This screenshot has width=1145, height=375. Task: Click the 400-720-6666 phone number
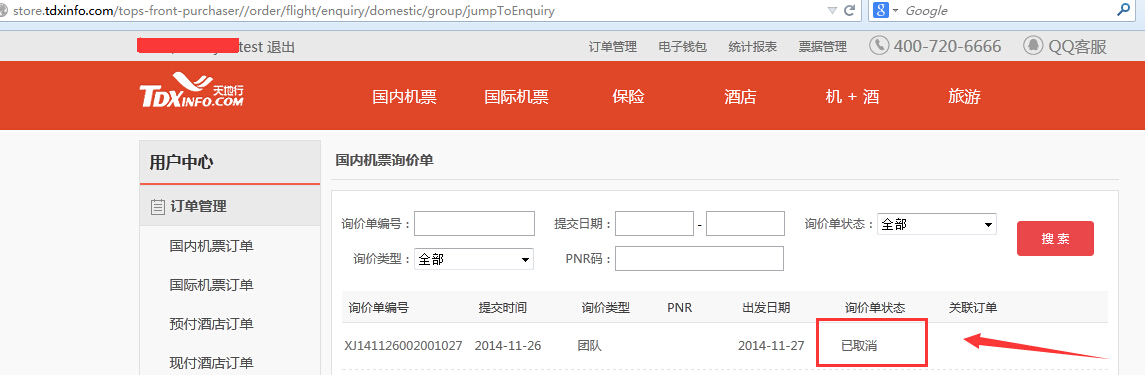[x=947, y=47]
